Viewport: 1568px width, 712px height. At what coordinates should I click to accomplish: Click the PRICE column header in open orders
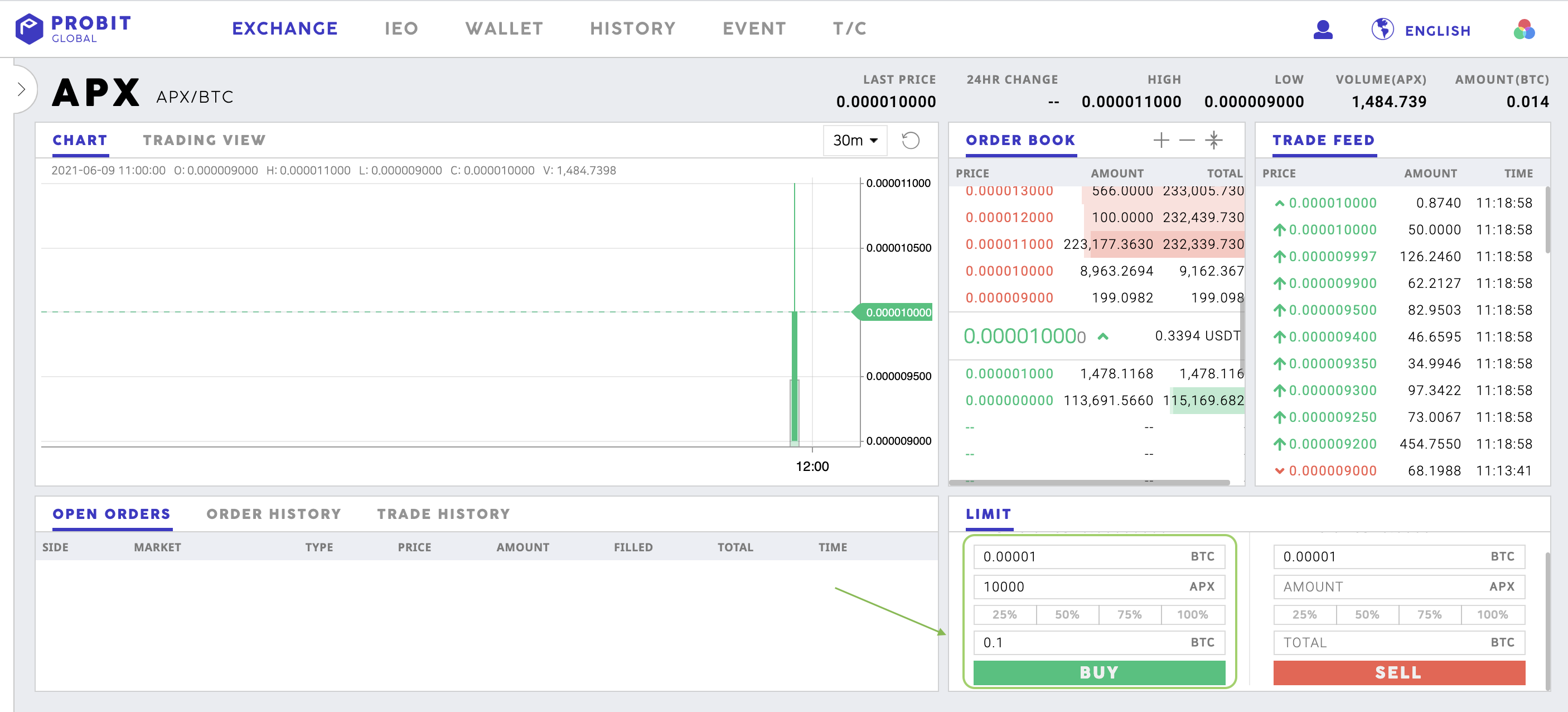click(414, 547)
